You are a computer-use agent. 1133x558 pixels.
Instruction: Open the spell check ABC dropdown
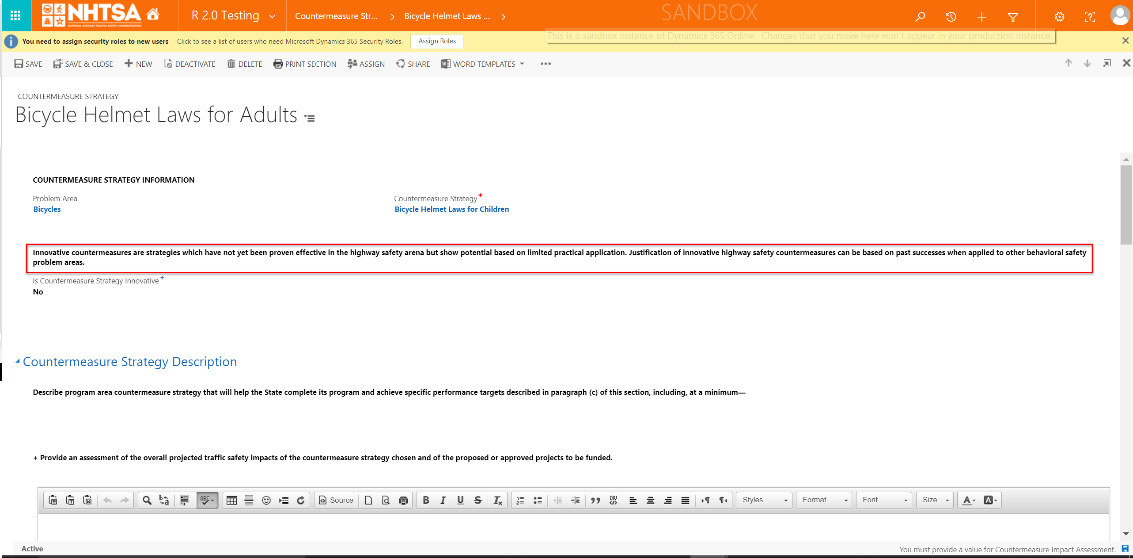click(207, 500)
